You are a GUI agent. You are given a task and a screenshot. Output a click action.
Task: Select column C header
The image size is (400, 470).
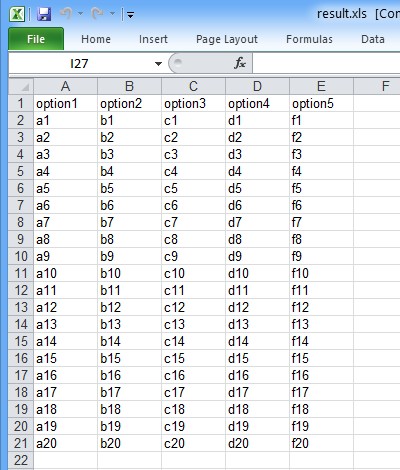[x=193, y=86]
